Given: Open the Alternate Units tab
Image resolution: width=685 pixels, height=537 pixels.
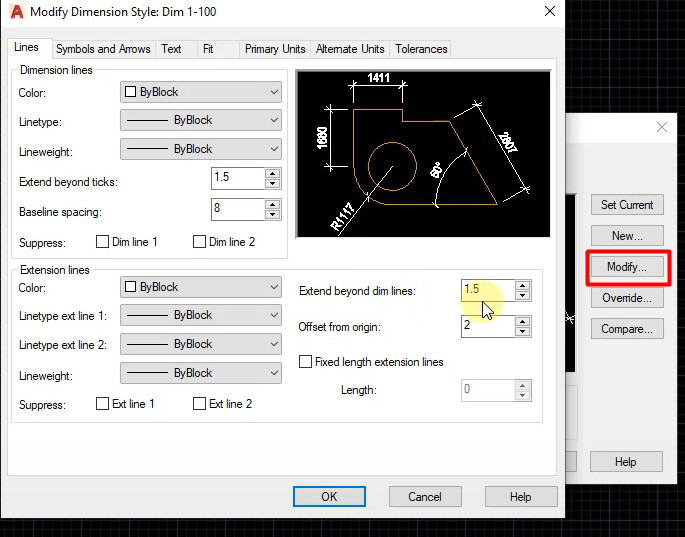Looking at the screenshot, I should click(350, 49).
